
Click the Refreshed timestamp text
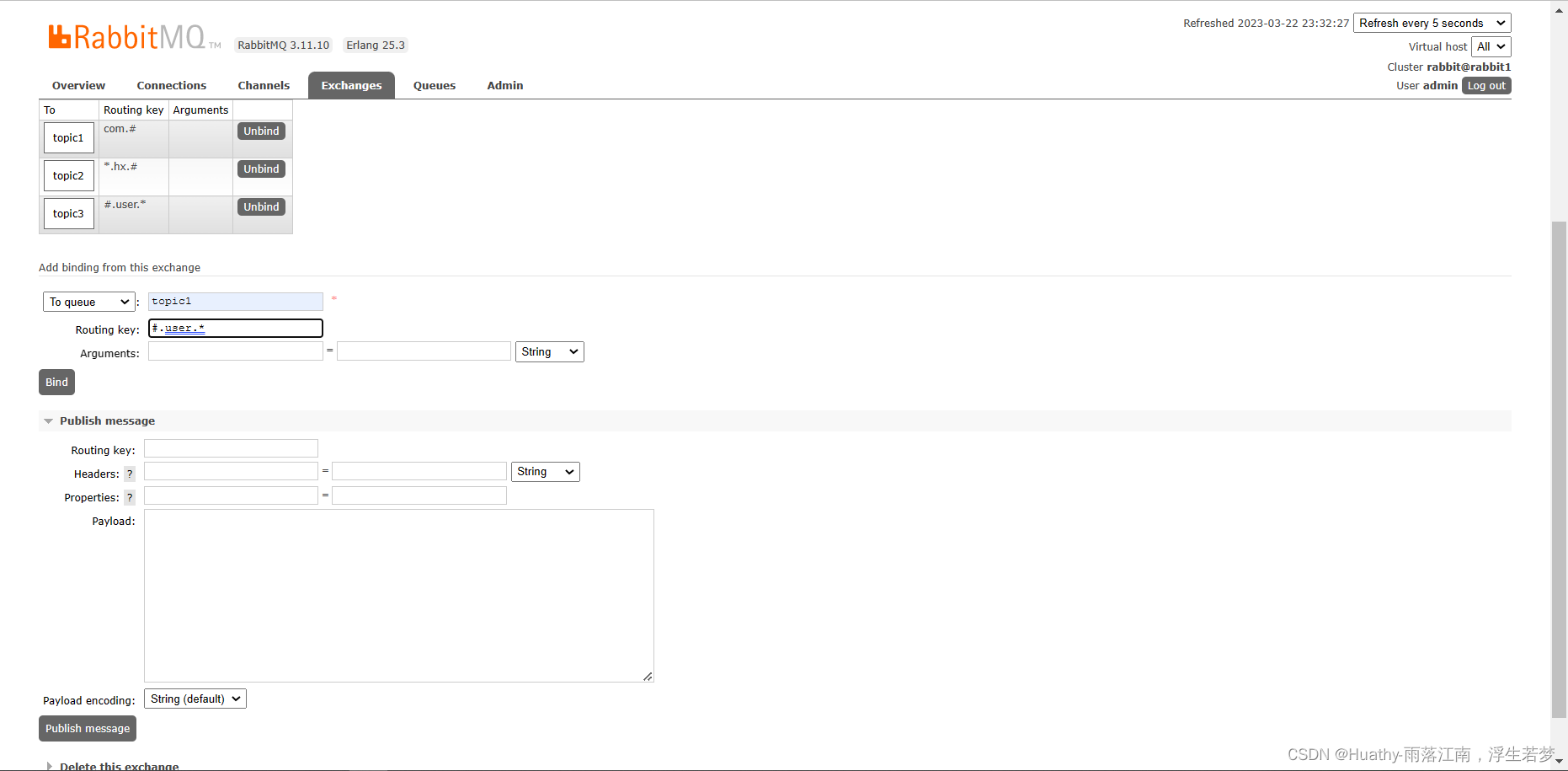pyautogui.click(x=1266, y=23)
